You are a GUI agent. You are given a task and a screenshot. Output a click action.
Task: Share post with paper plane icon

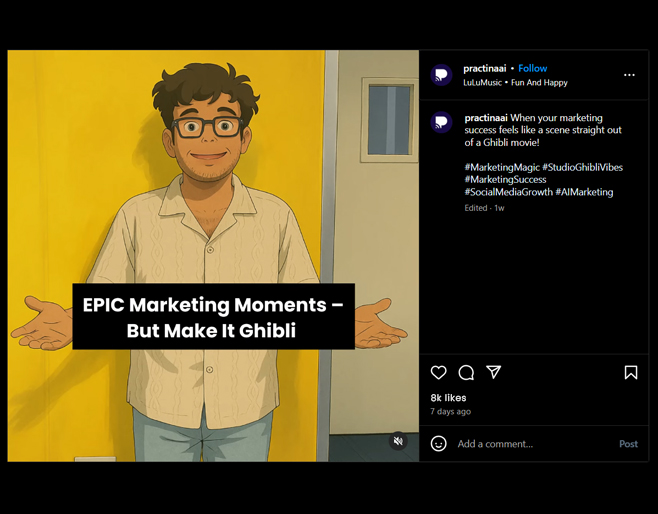494,372
